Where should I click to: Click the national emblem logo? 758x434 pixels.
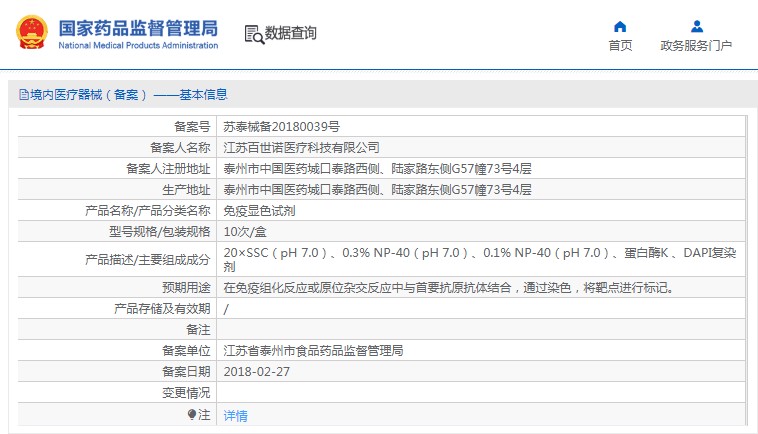tap(32, 32)
